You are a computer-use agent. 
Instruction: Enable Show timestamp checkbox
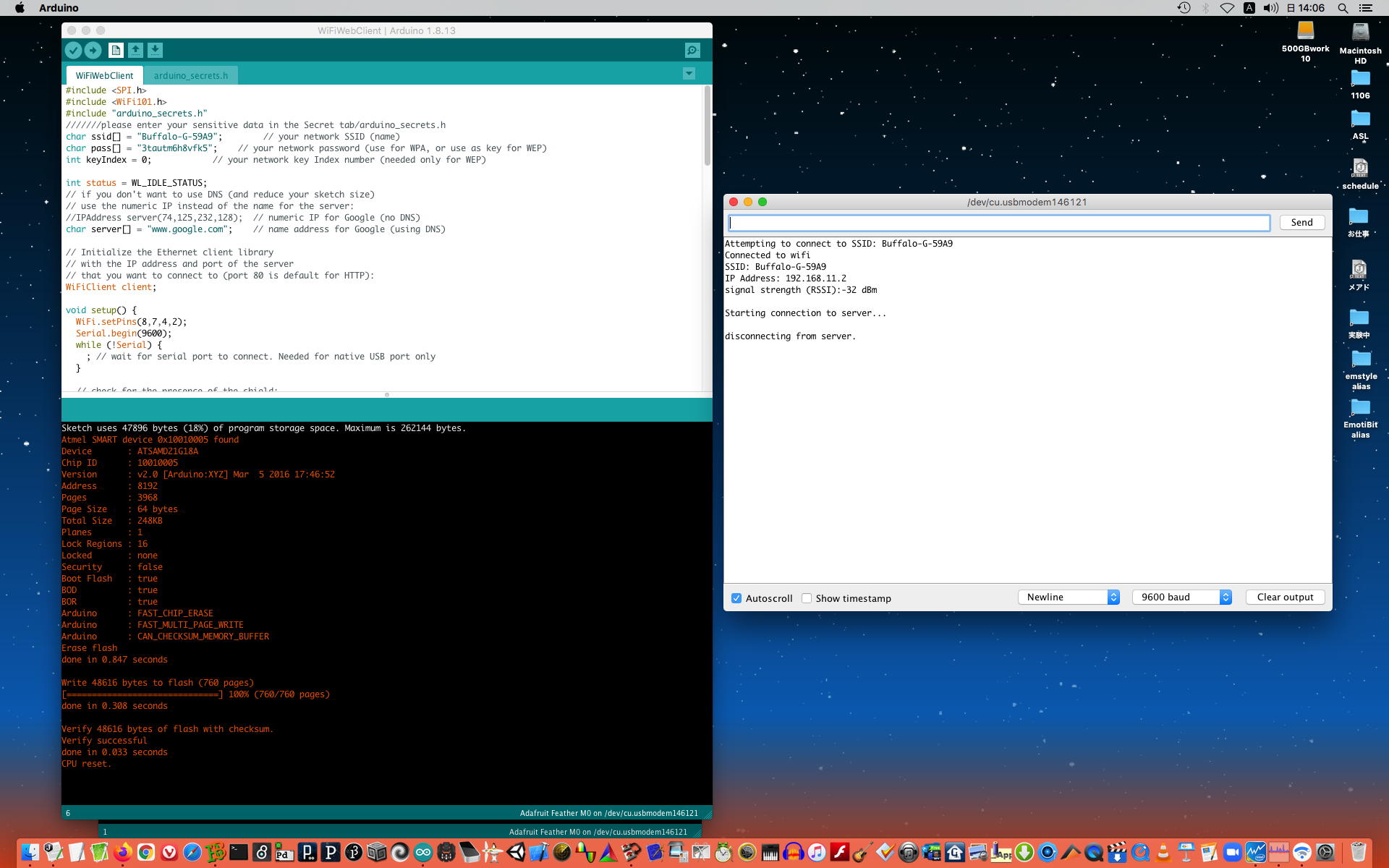[x=807, y=598]
